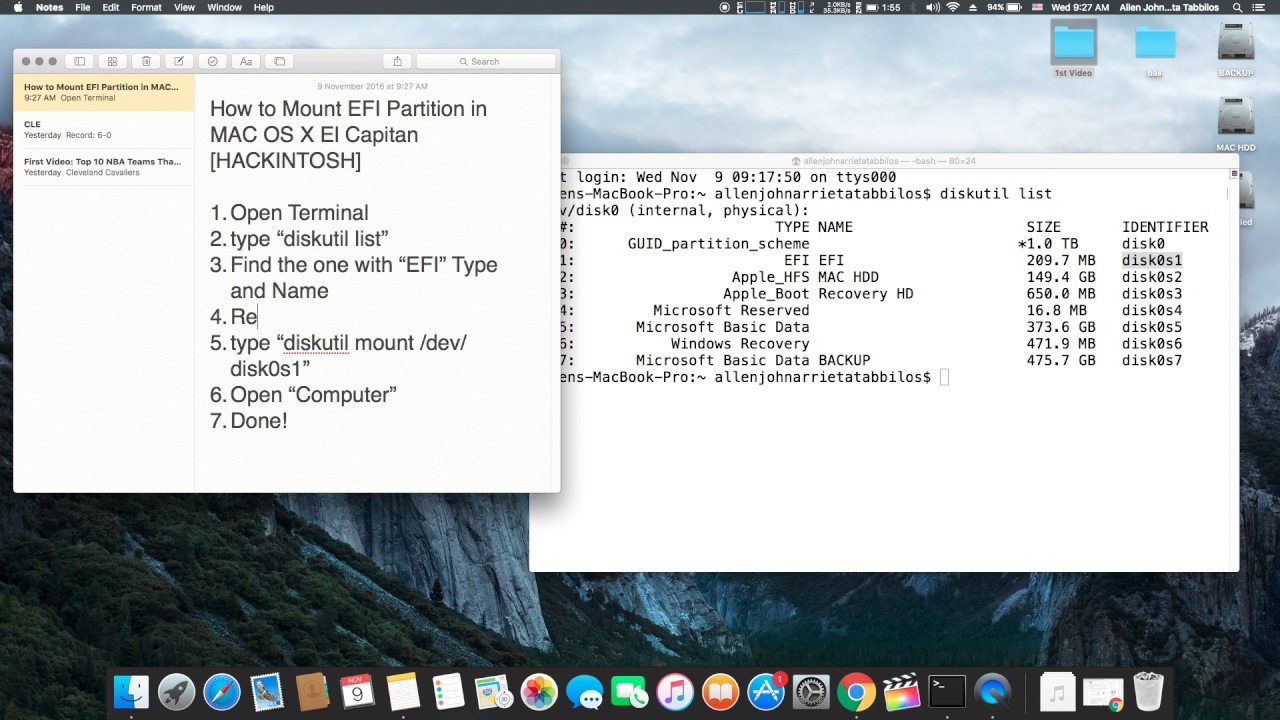
Task: Select the '1st Video' desktop folder
Action: tap(1073, 48)
